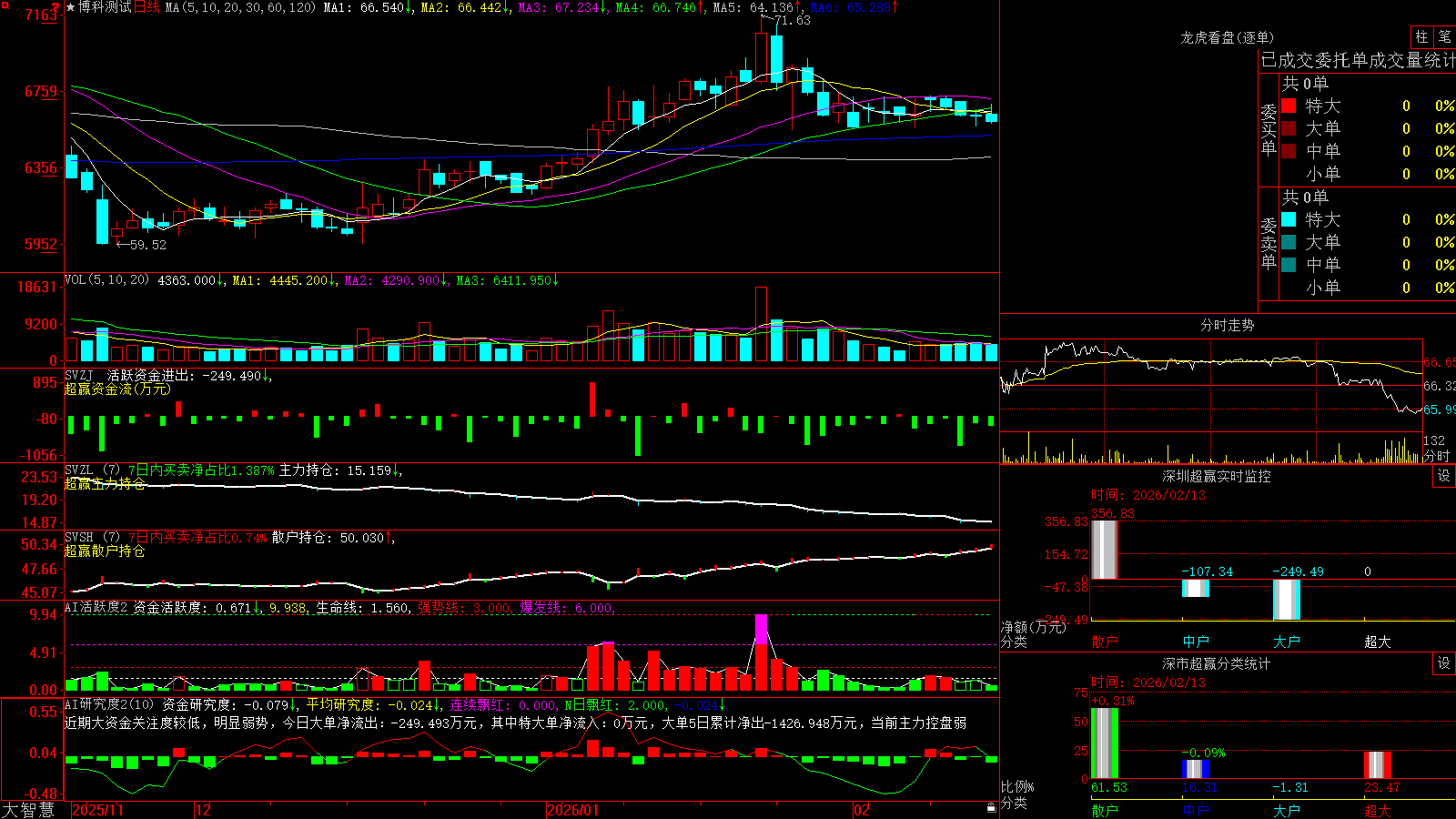Click the VOL(5,10,20) indicator label
The image size is (1456, 819).
[x=106, y=280]
